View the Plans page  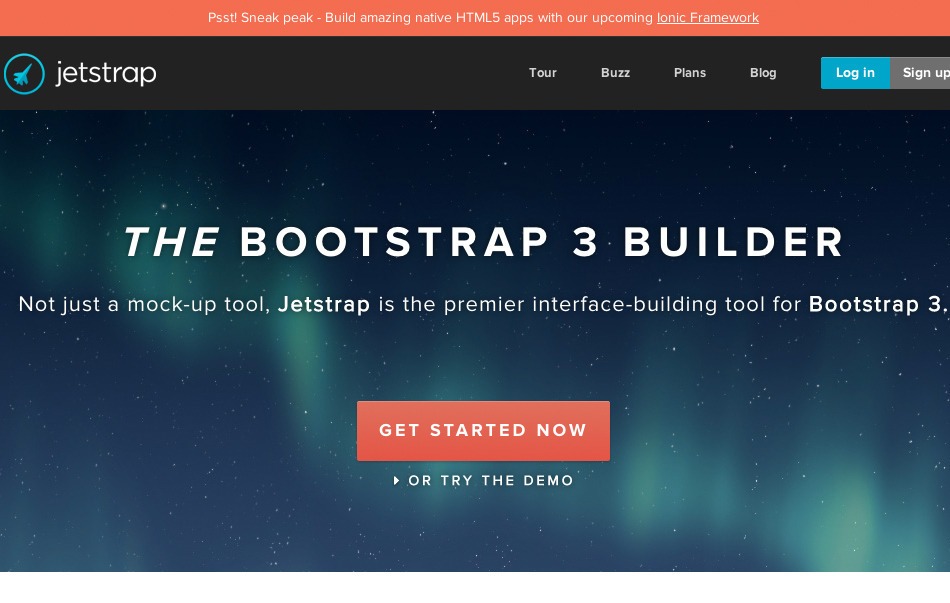point(690,73)
